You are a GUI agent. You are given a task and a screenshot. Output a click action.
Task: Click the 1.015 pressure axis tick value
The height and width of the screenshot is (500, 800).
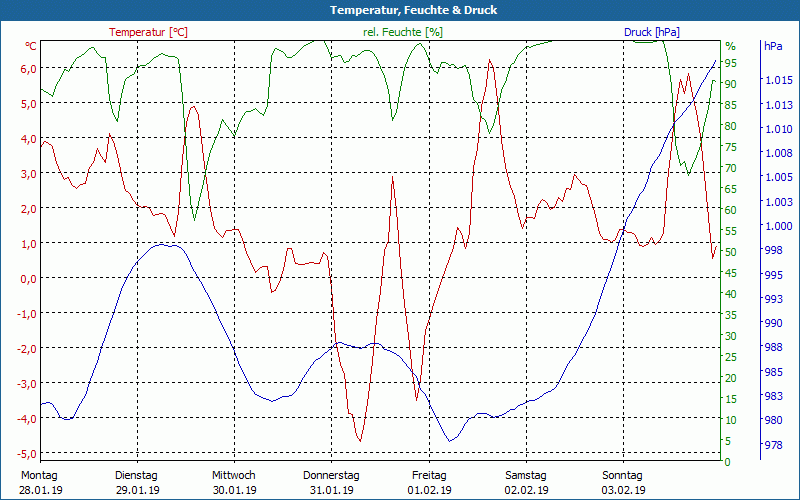(x=778, y=80)
